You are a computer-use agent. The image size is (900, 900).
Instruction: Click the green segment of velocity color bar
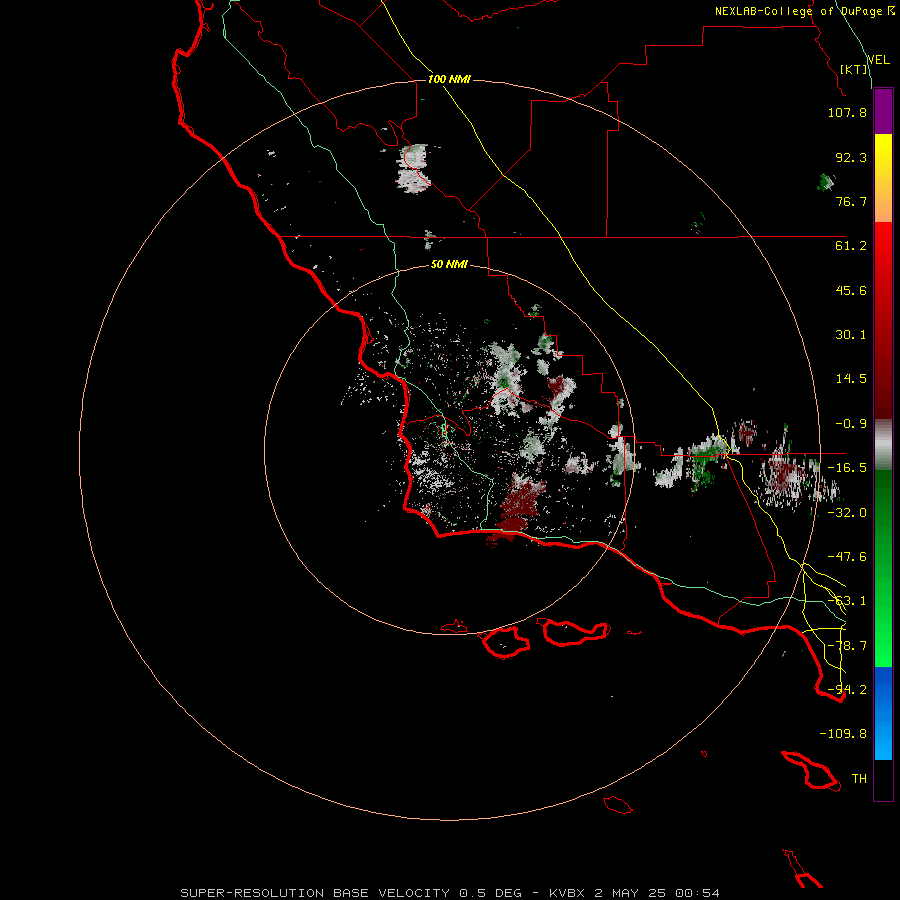(883, 568)
